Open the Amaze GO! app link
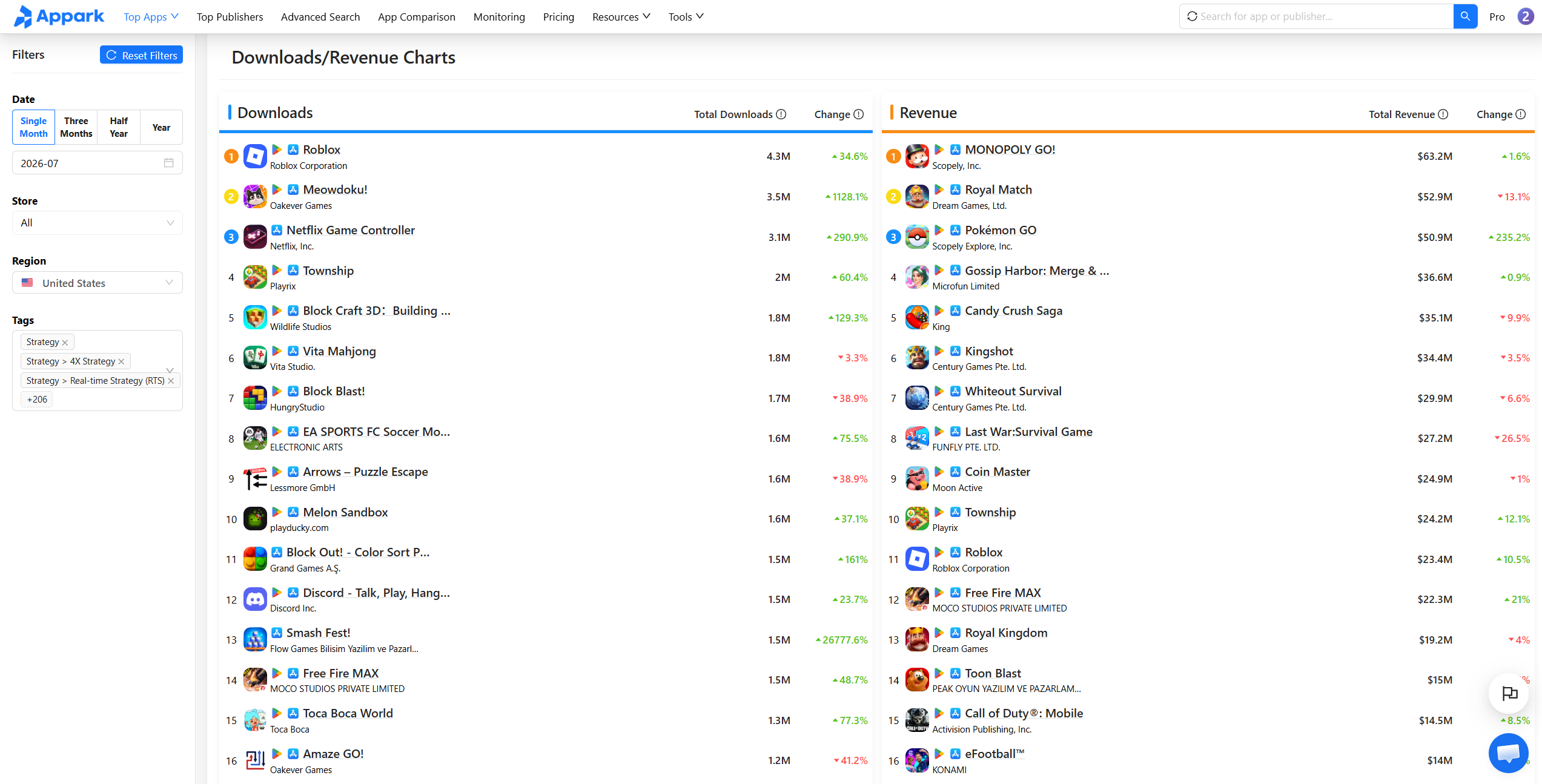Viewport: 1542px width, 784px height. [333, 754]
